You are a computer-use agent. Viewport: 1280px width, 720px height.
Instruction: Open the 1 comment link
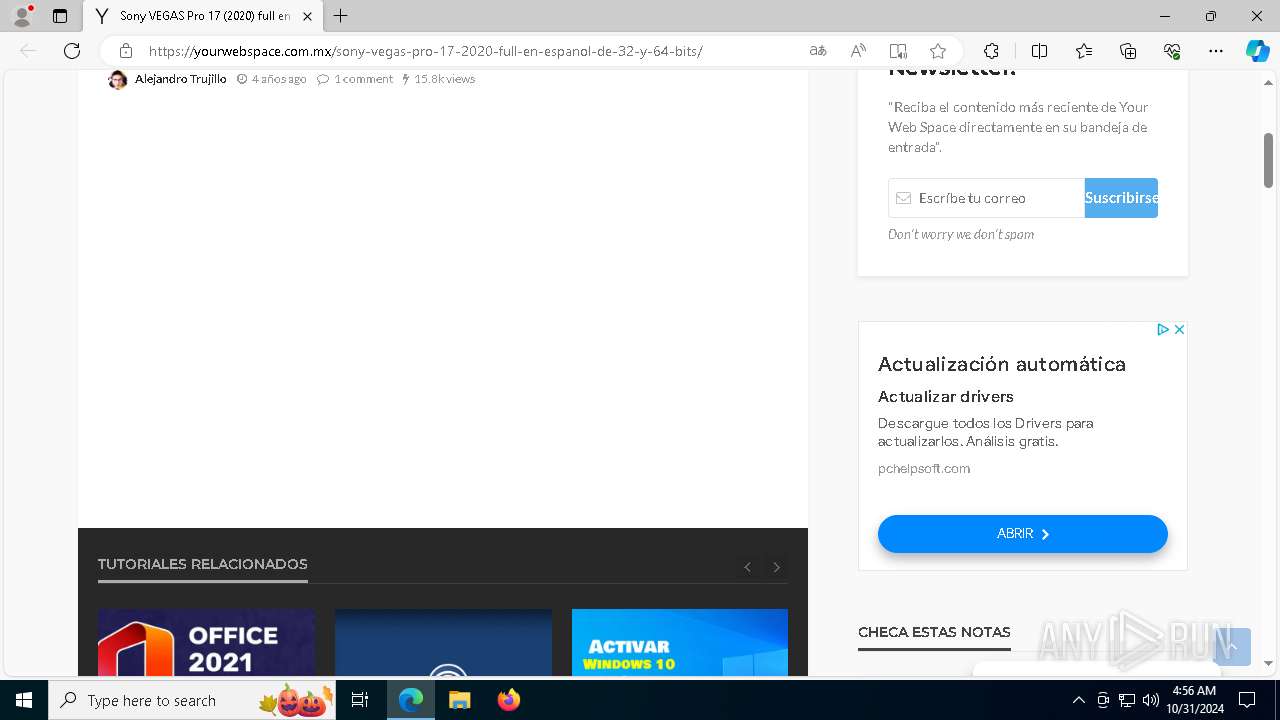click(x=363, y=79)
